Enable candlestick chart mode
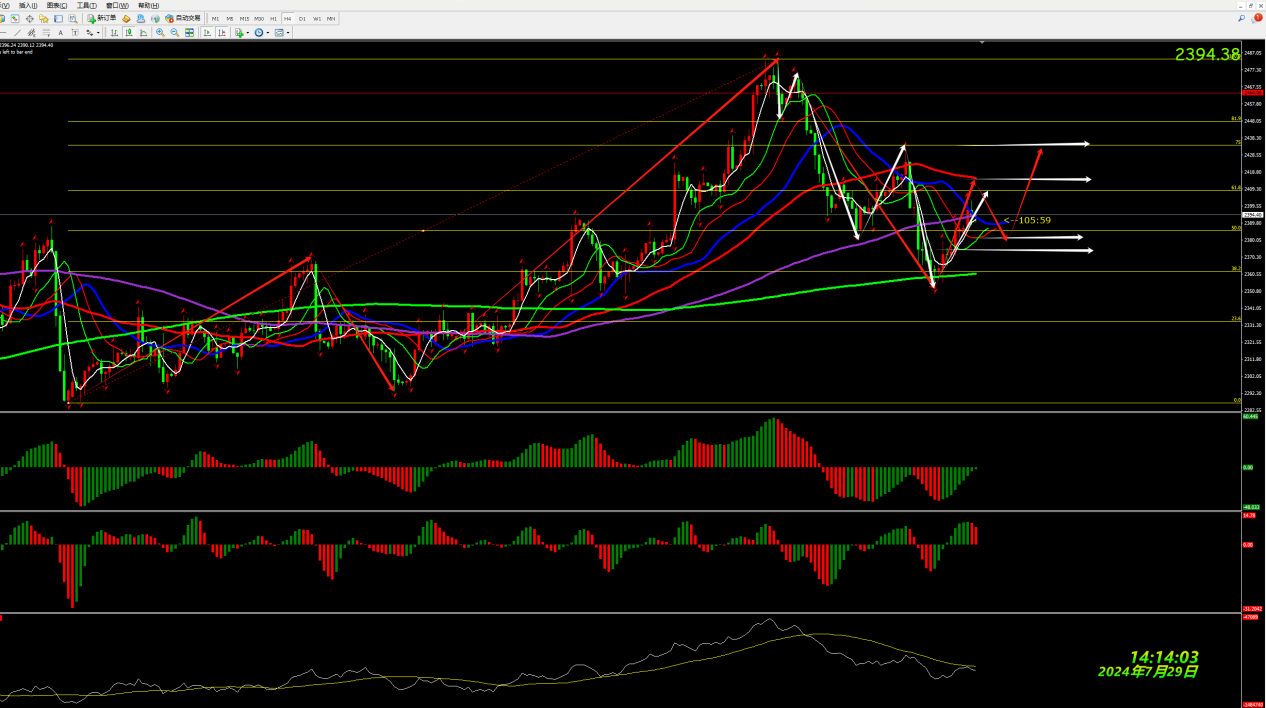The height and width of the screenshot is (708, 1266). (129, 33)
